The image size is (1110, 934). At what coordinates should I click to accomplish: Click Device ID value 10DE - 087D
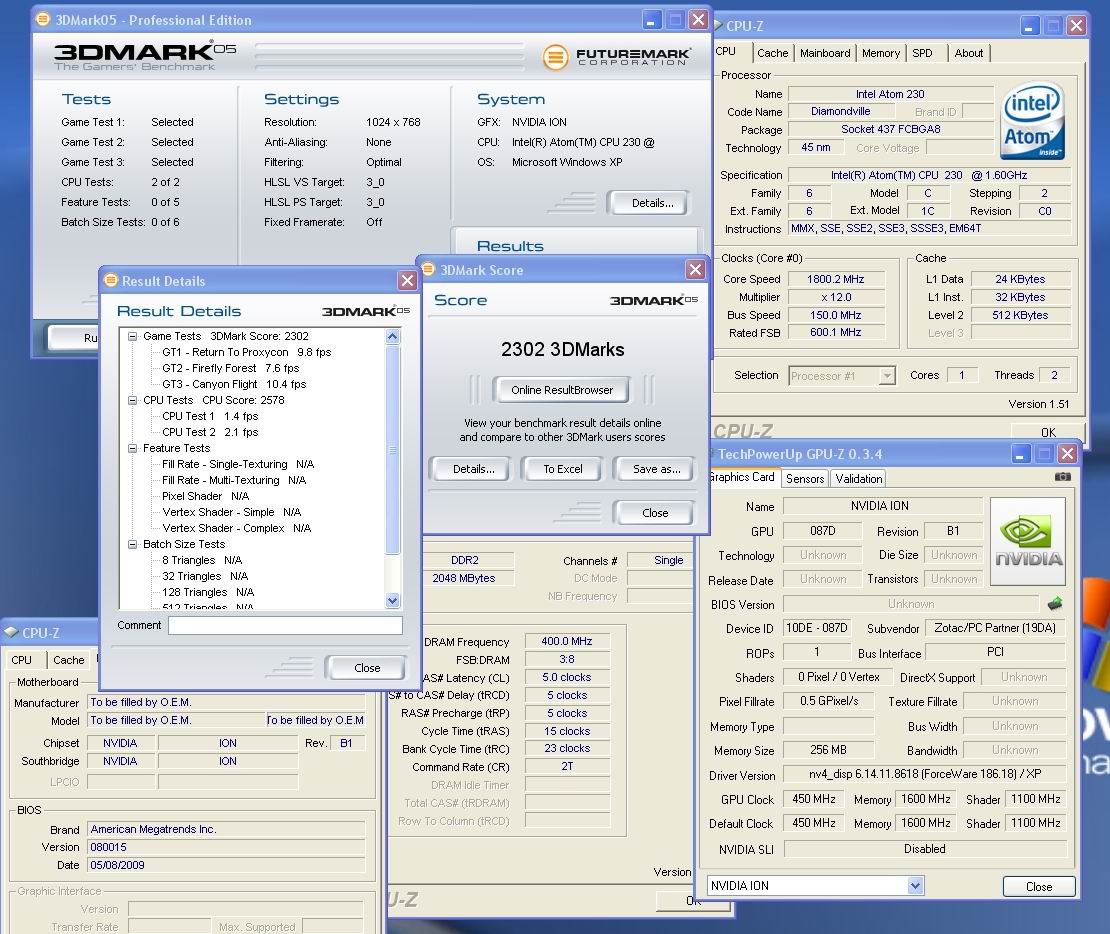coord(816,628)
